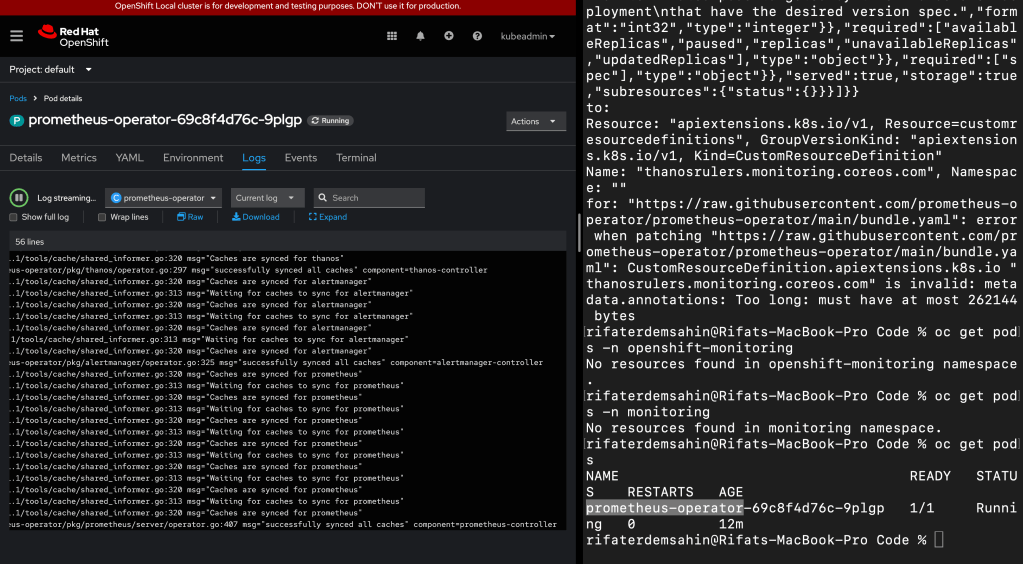Click the Running status badge
The height and width of the screenshot is (564, 1023).
[330, 120]
